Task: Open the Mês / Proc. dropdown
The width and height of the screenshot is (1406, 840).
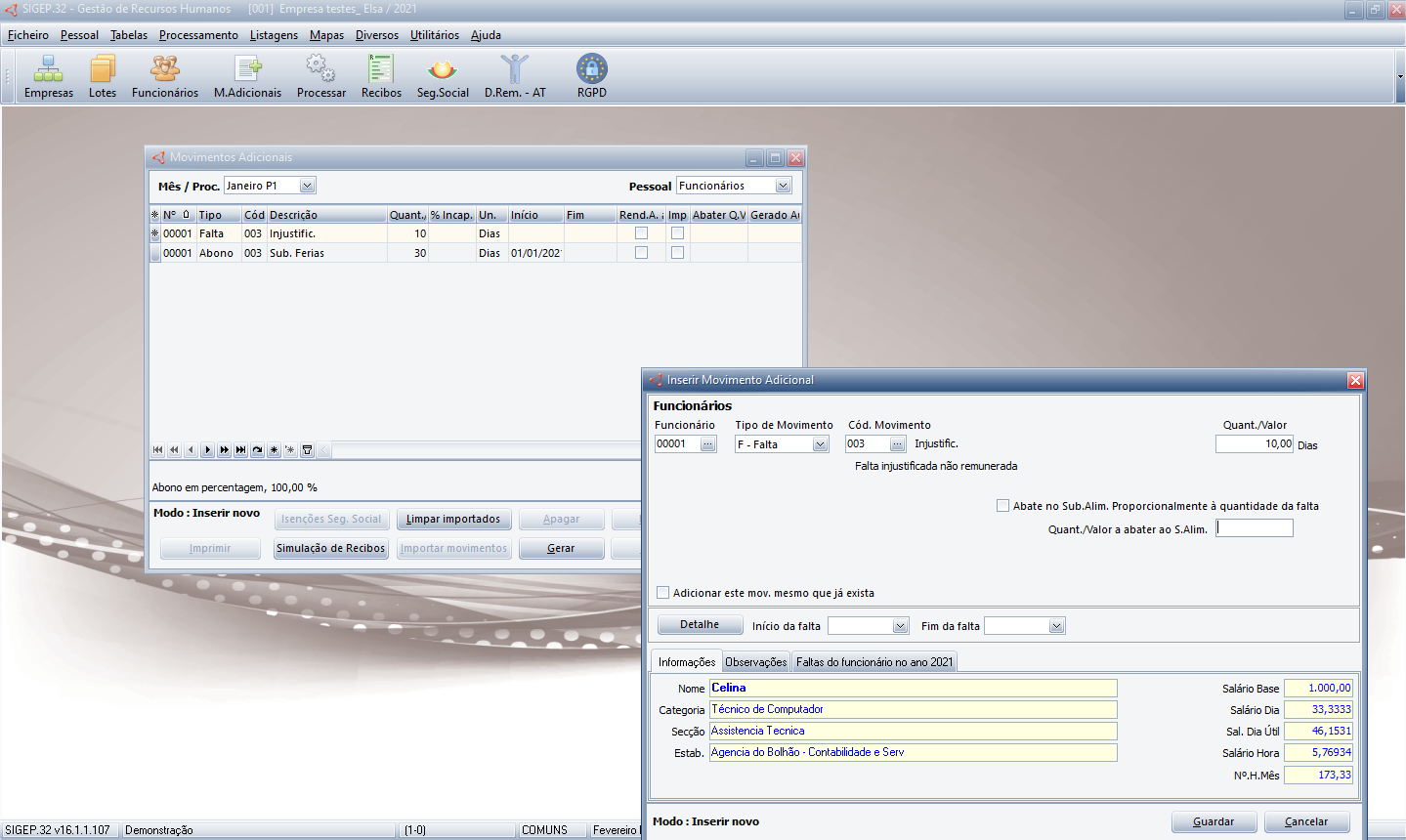Action: tap(307, 186)
